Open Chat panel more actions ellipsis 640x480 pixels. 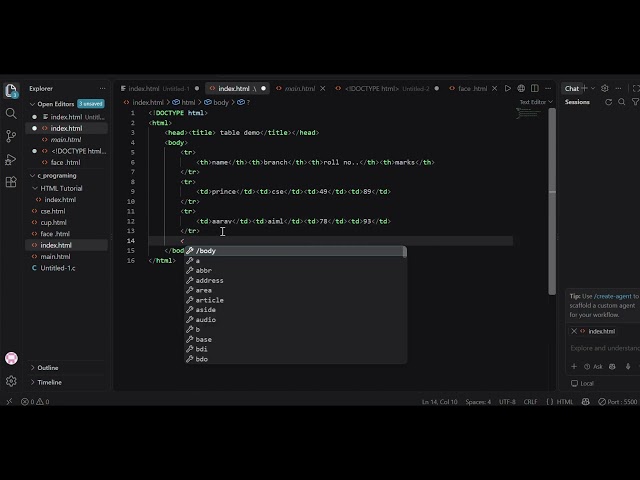618,88
